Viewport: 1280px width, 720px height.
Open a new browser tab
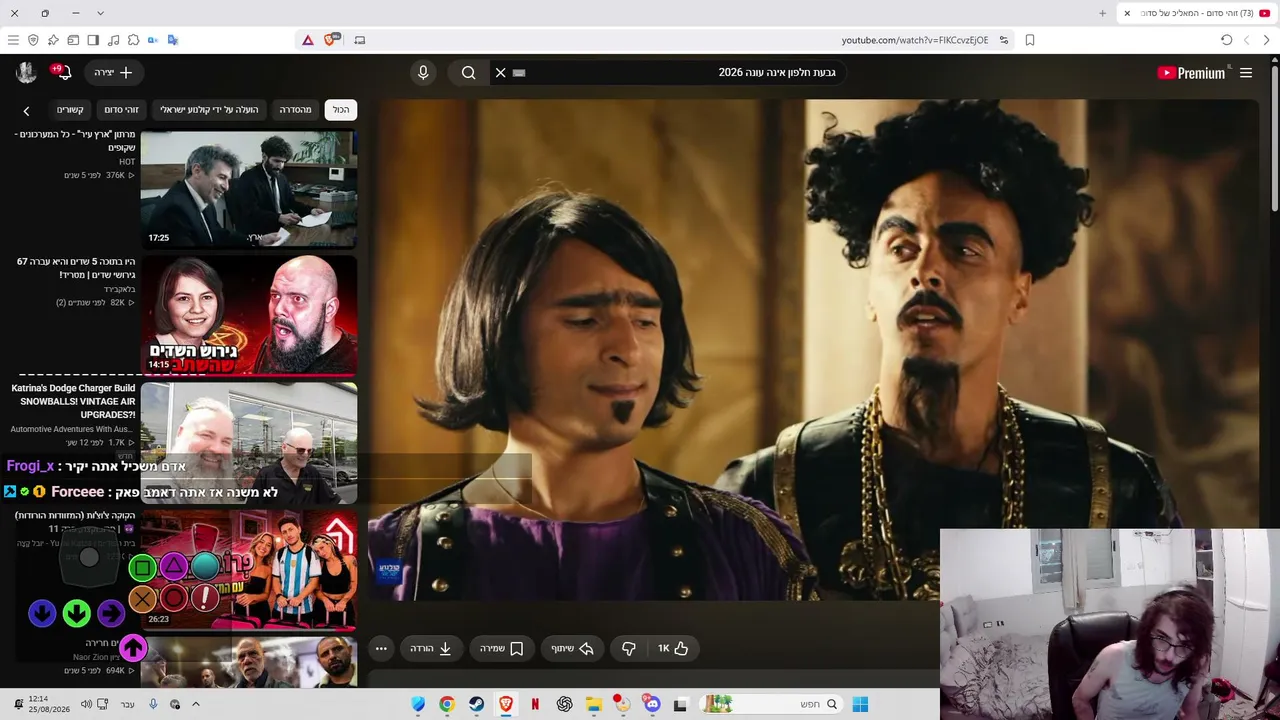point(1102,13)
